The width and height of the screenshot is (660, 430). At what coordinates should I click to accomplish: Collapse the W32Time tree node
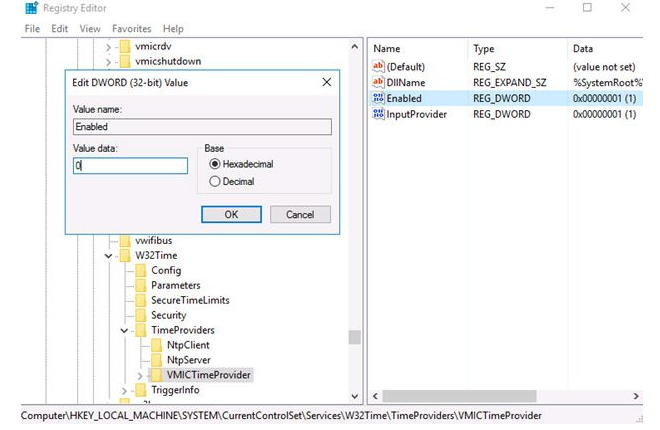(108, 256)
